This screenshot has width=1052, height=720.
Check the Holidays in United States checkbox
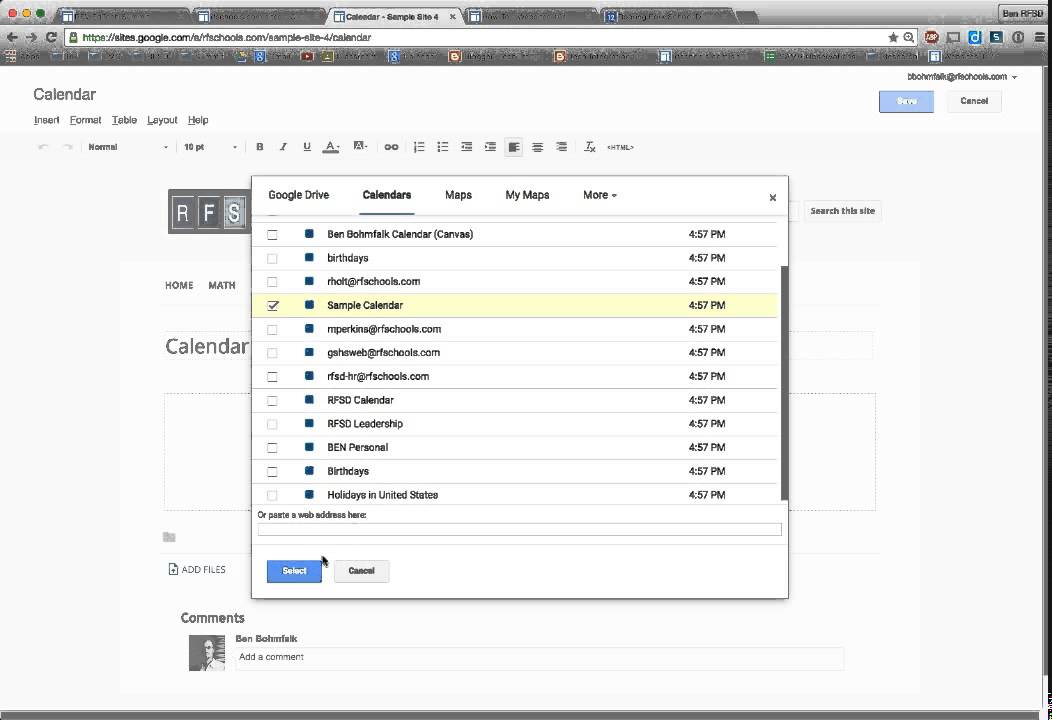tap(272, 495)
